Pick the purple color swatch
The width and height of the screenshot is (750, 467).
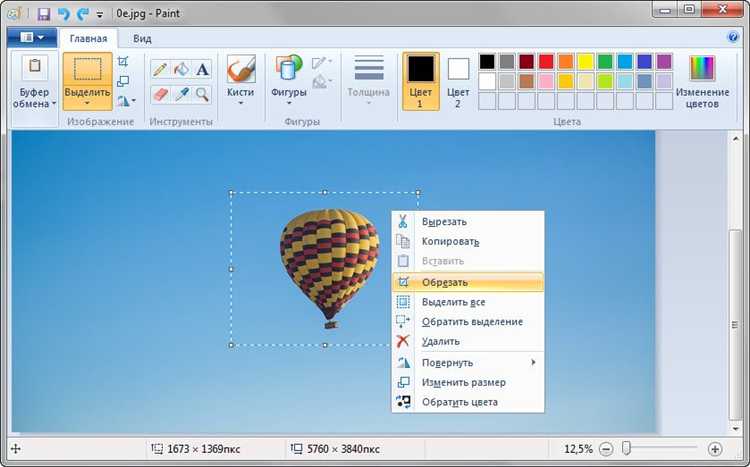664,62
